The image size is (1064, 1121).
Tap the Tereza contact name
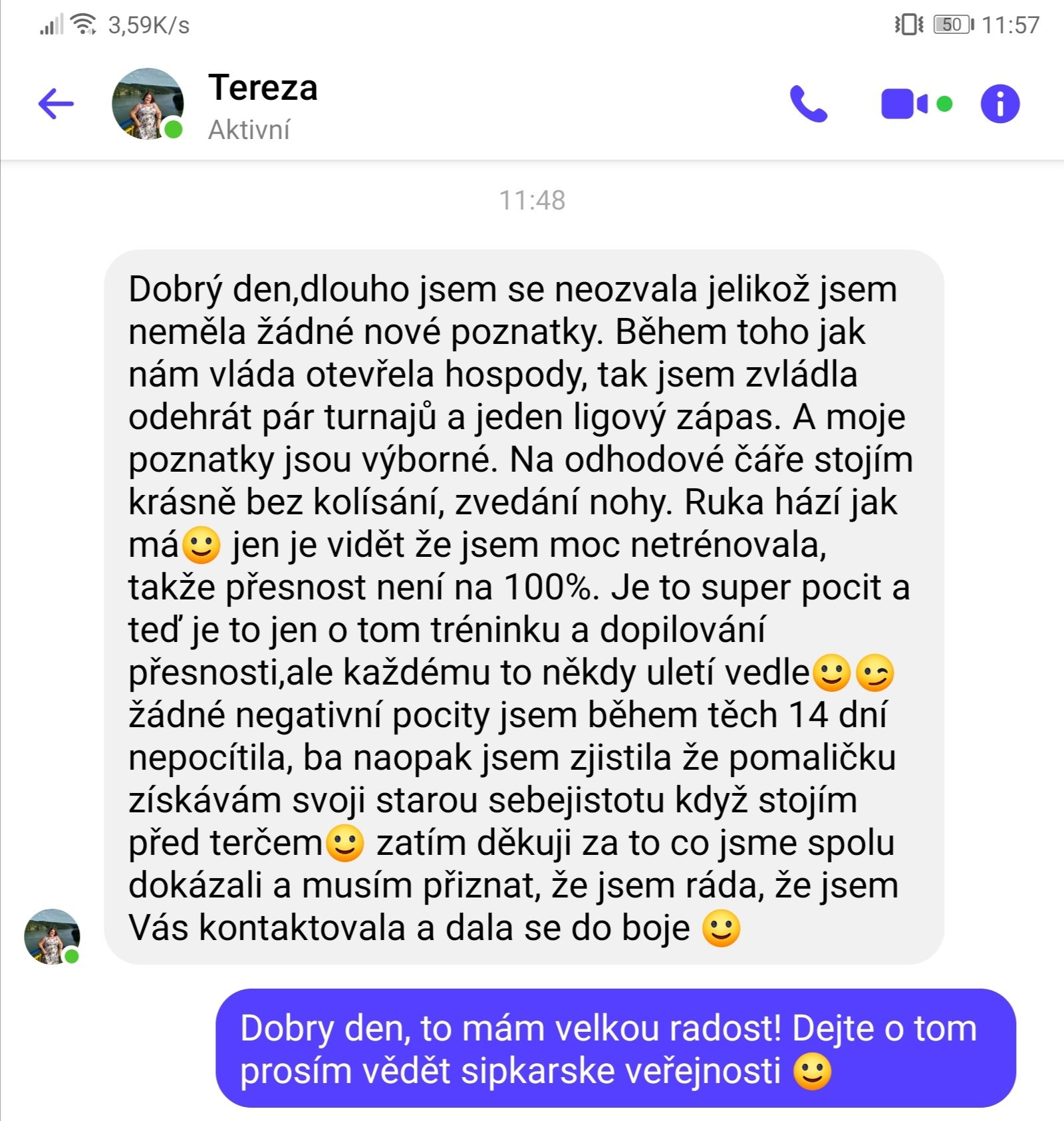click(x=263, y=87)
